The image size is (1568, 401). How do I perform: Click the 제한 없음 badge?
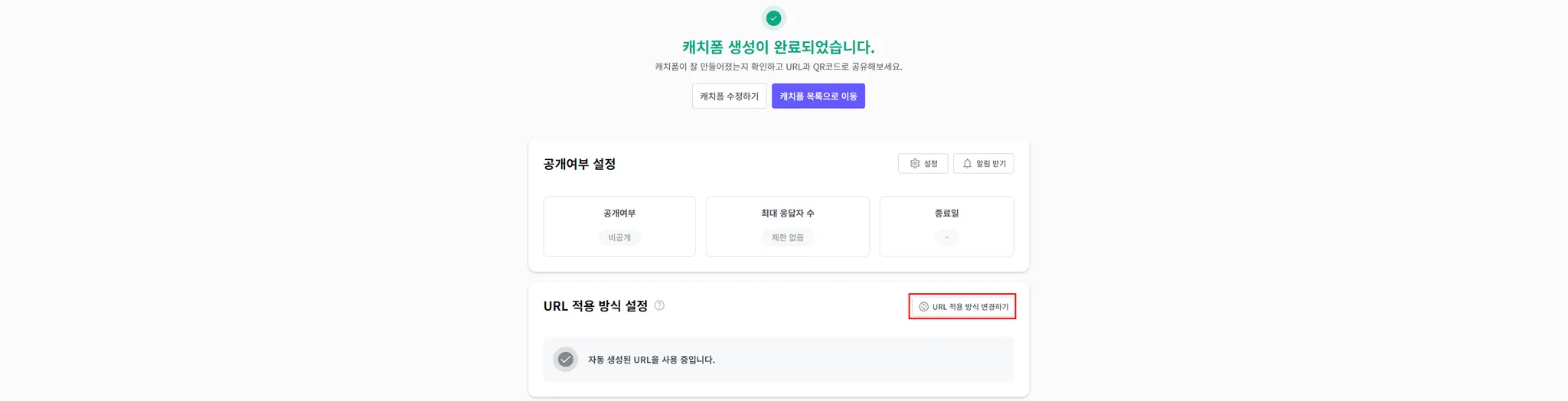tap(787, 238)
